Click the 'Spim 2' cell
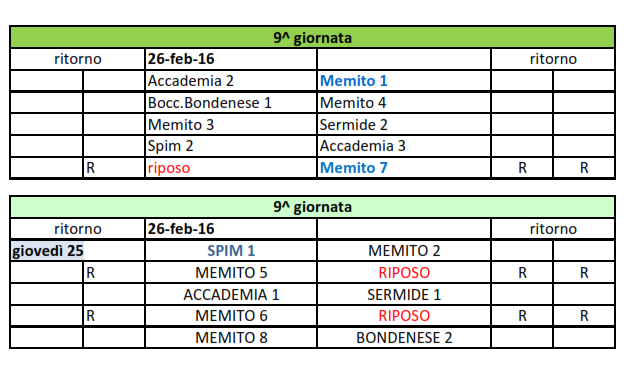Screen dimensions: 642x371 tap(231, 146)
